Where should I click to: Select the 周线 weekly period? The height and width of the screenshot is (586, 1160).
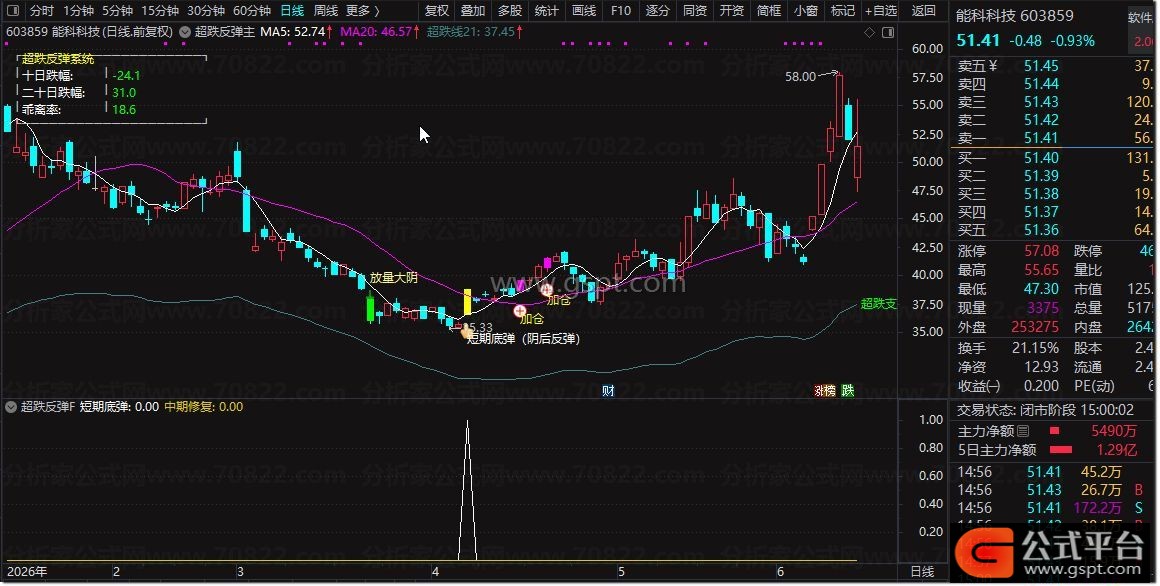[326, 10]
